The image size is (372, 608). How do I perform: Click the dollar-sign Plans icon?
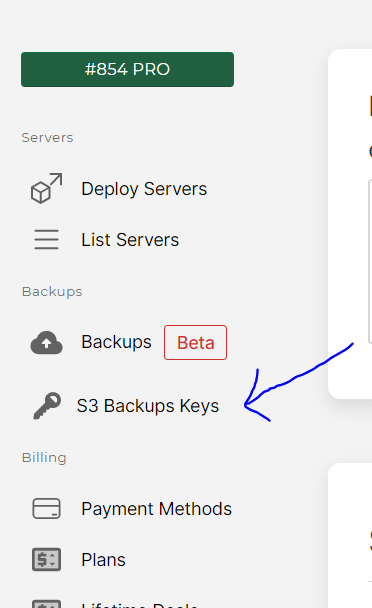[x=47, y=560]
